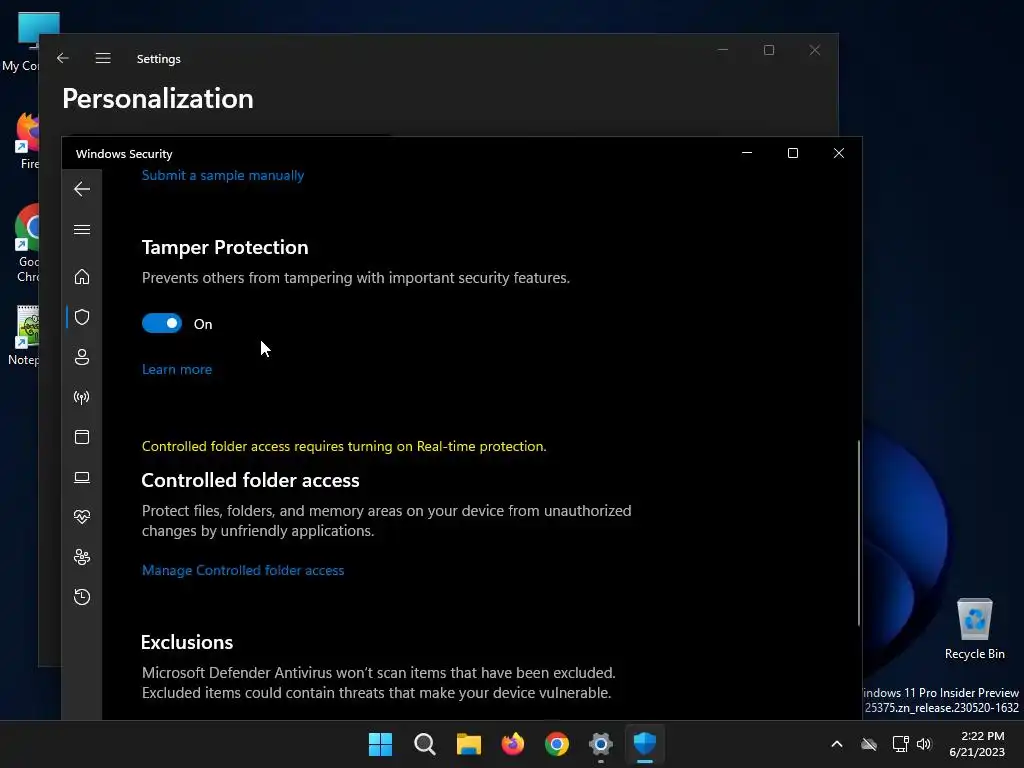The height and width of the screenshot is (768, 1024).
Task: Launch Firefox from taskbar
Action: click(x=513, y=744)
